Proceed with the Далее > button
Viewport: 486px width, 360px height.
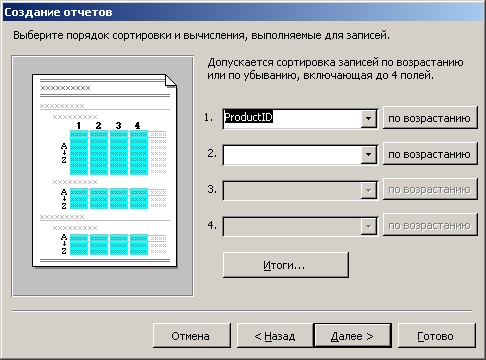point(353,336)
